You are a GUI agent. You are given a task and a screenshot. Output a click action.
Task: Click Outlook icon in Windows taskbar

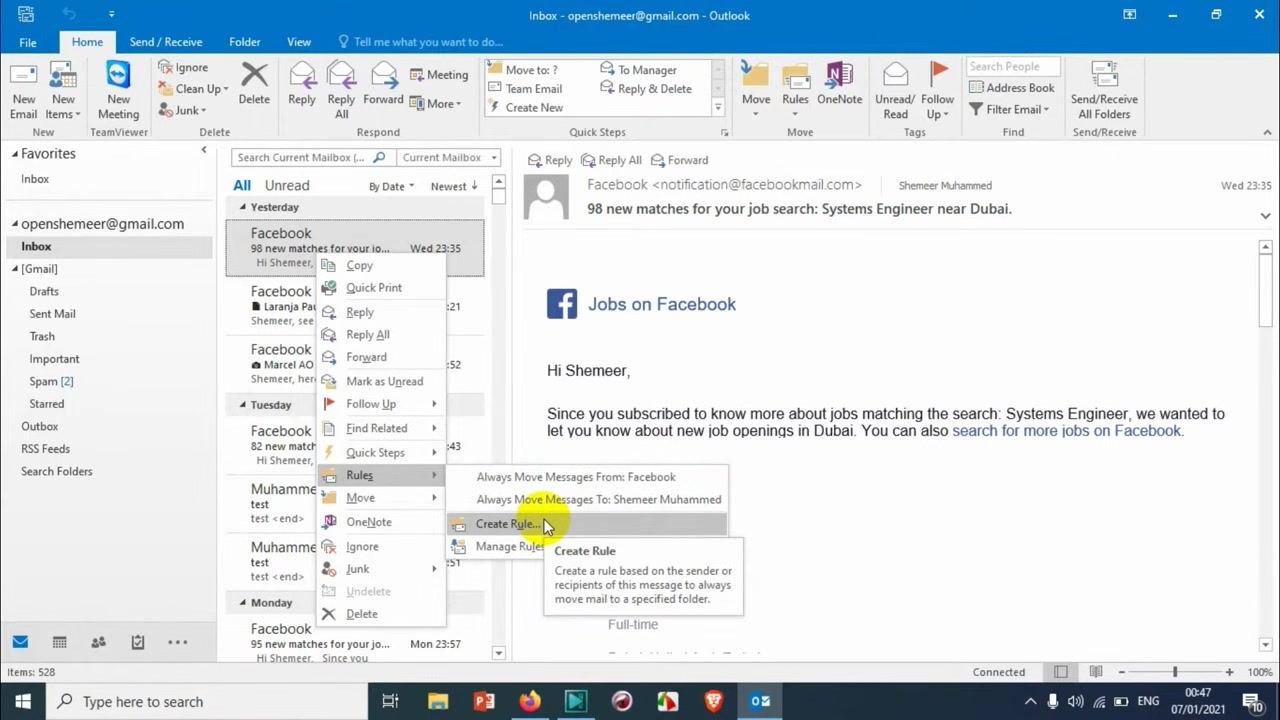(x=760, y=701)
